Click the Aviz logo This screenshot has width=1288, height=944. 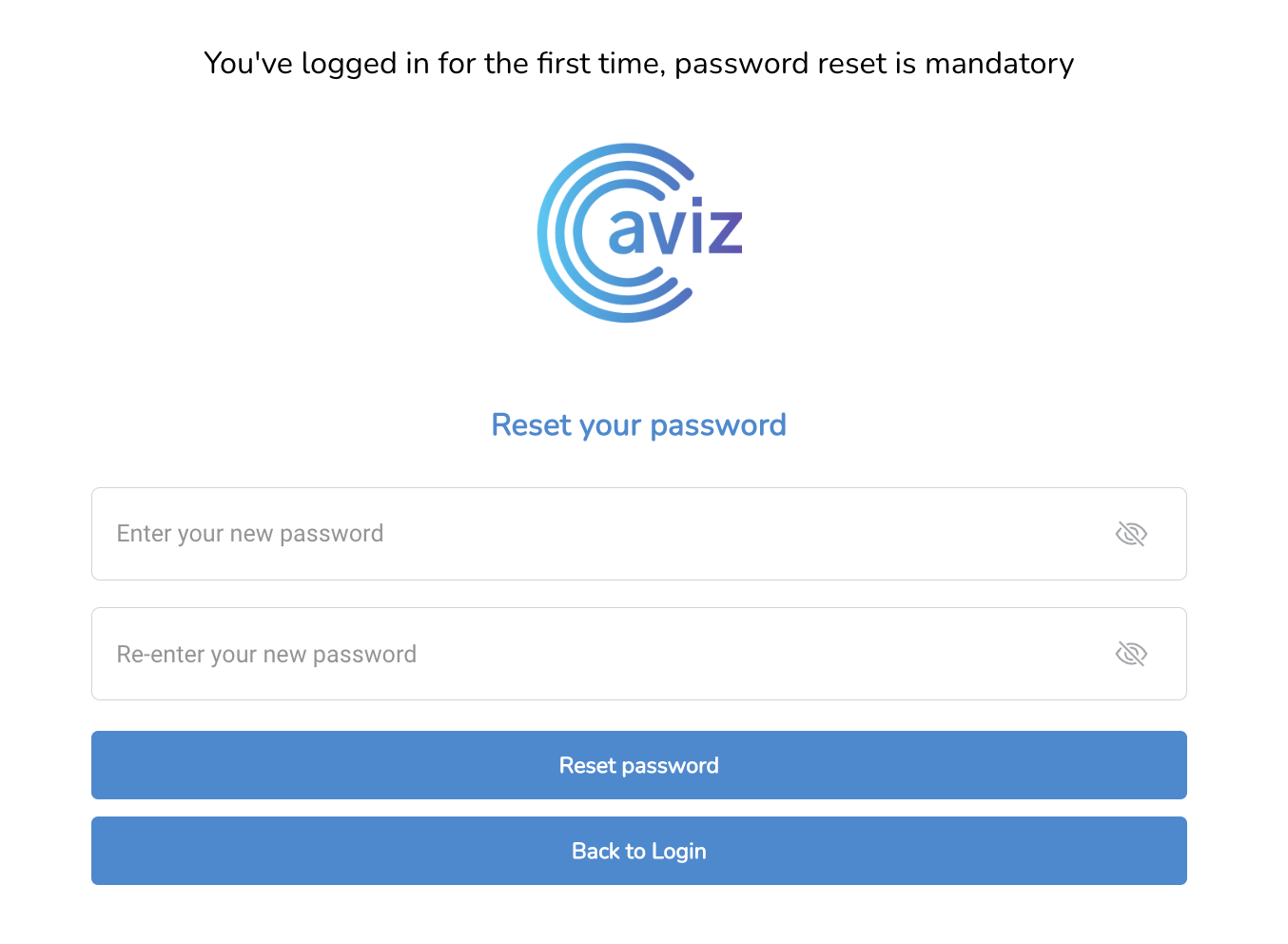coord(639,232)
